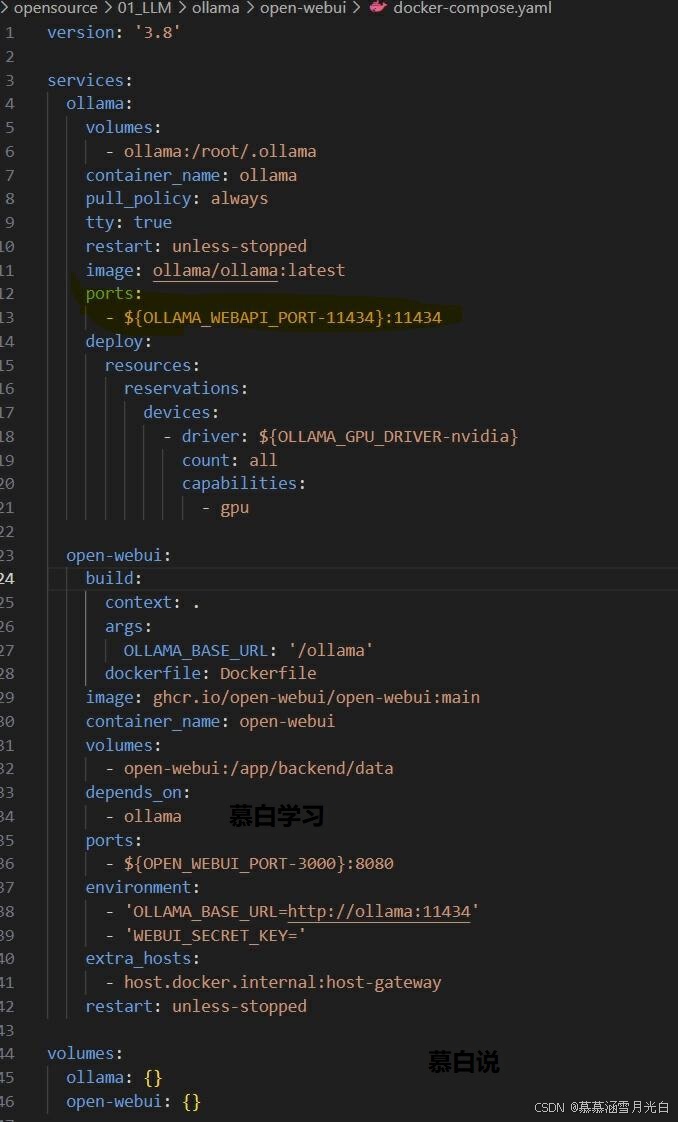
Task: Click the deploy: key
Action: point(119,341)
